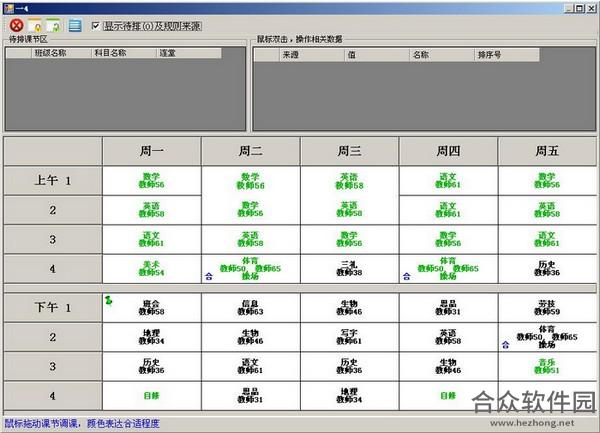Select Friday 音乐 教师51 cell
Screen dimensions: 600x433
pyautogui.click(x=547, y=366)
